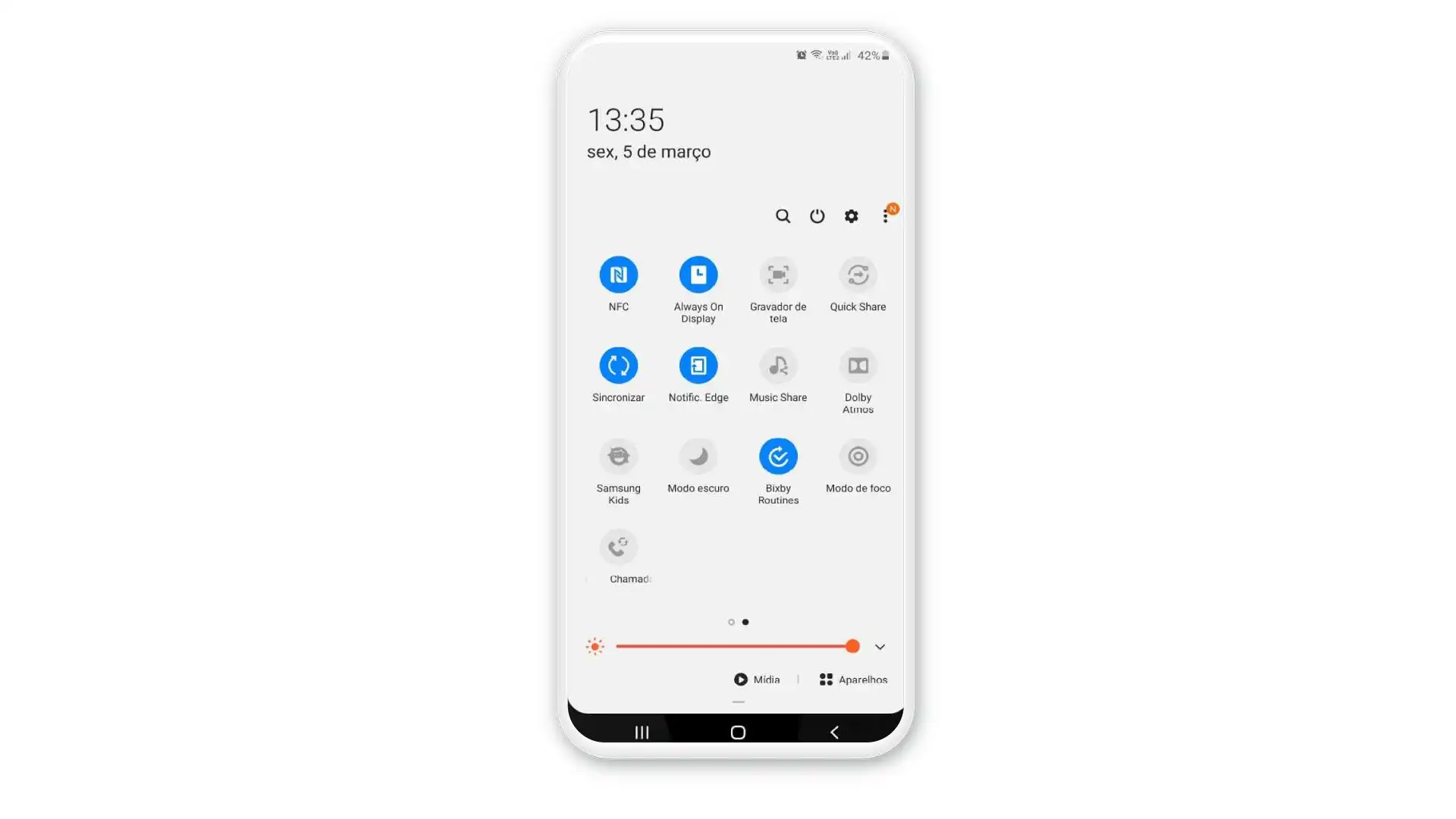Tap settings gear icon
Image resolution: width=1456 pixels, height=819 pixels.
[851, 216]
